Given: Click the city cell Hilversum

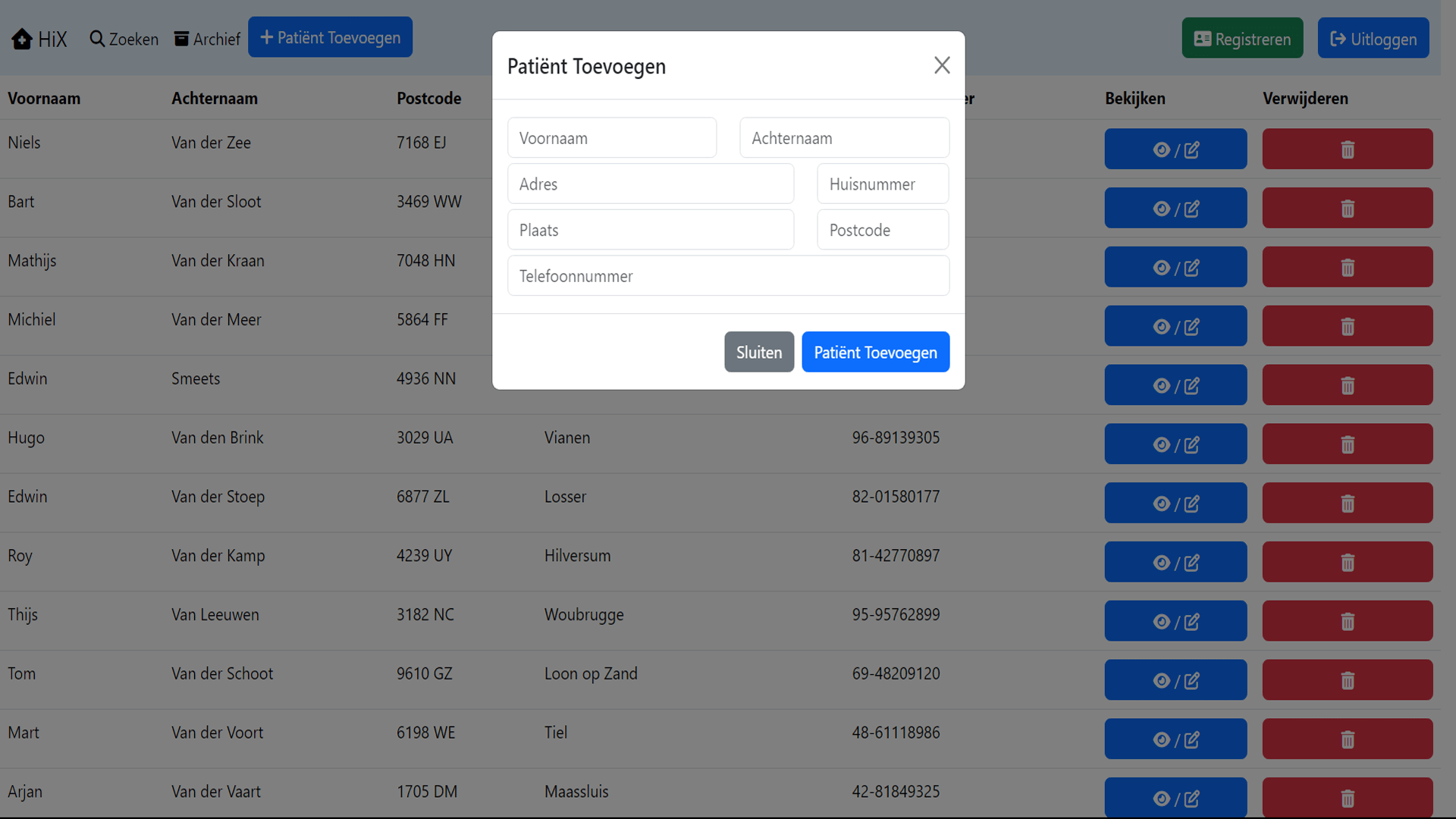Looking at the screenshot, I should 577,556.
